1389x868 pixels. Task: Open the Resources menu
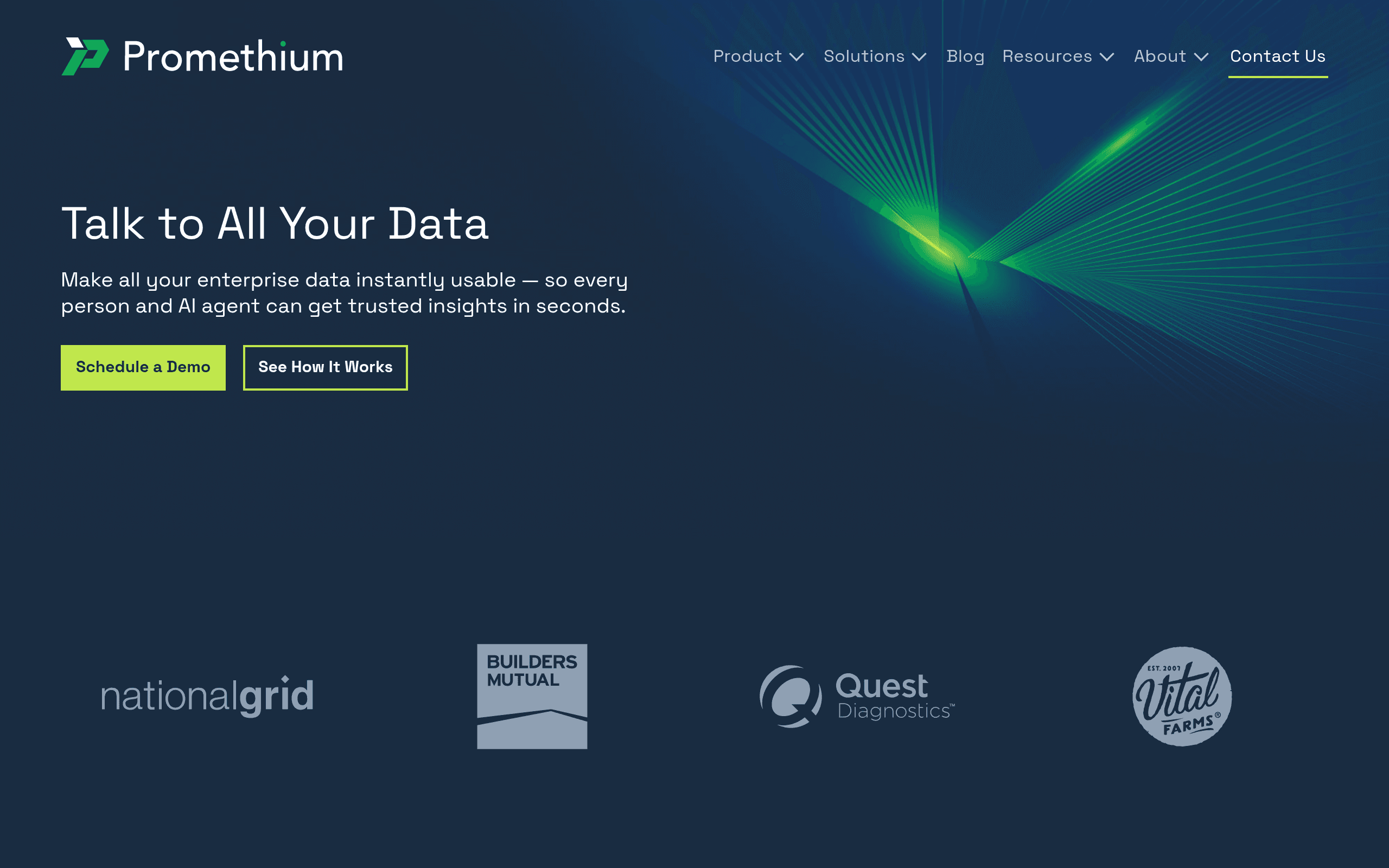(1047, 56)
